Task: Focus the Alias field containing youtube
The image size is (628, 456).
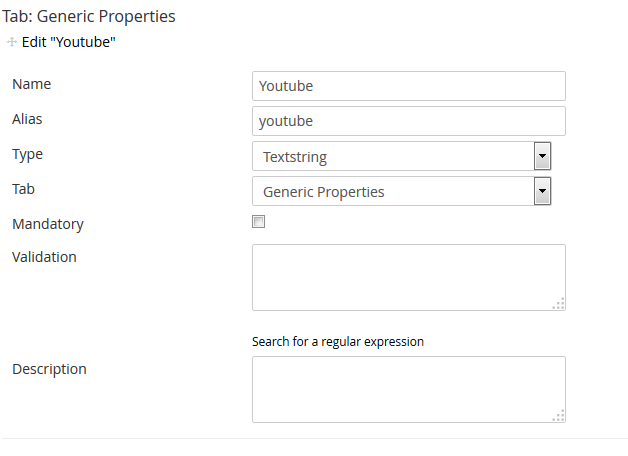Action: [409, 121]
